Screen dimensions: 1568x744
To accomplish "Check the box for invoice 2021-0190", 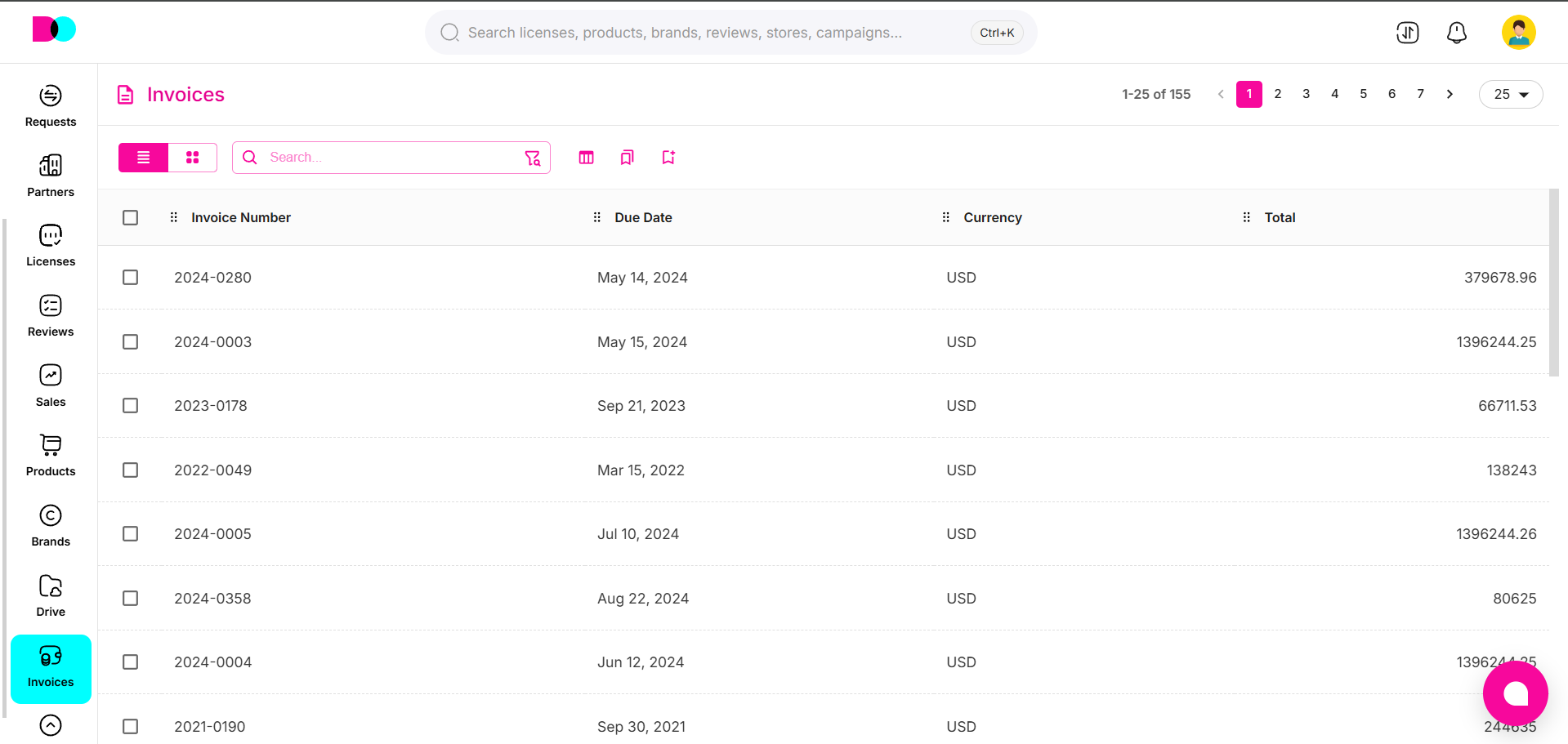I will coord(131,727).
